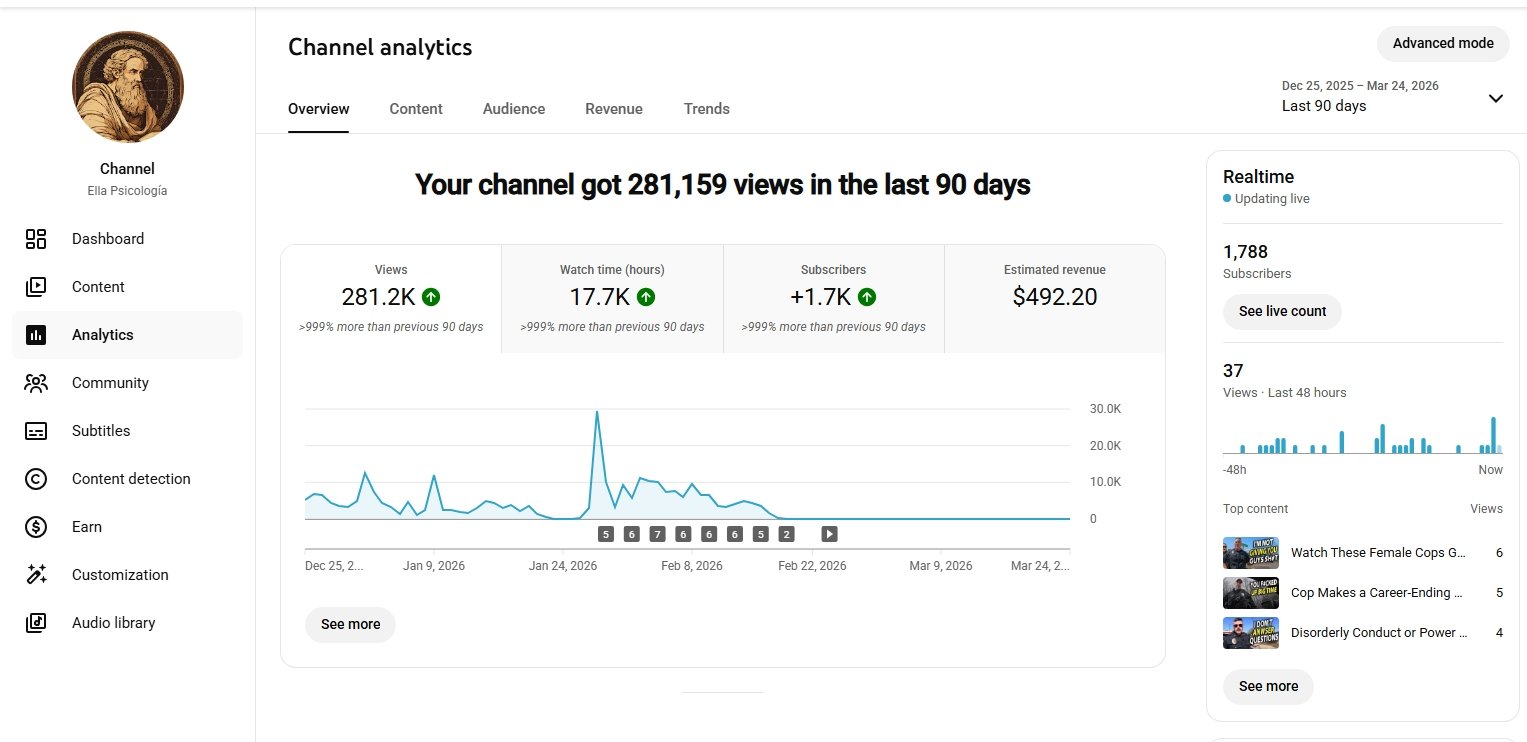Expand the Last 90 days date dropdown
The image size is (1527, 742).
pyautogui.click(x=1495, y=98)
